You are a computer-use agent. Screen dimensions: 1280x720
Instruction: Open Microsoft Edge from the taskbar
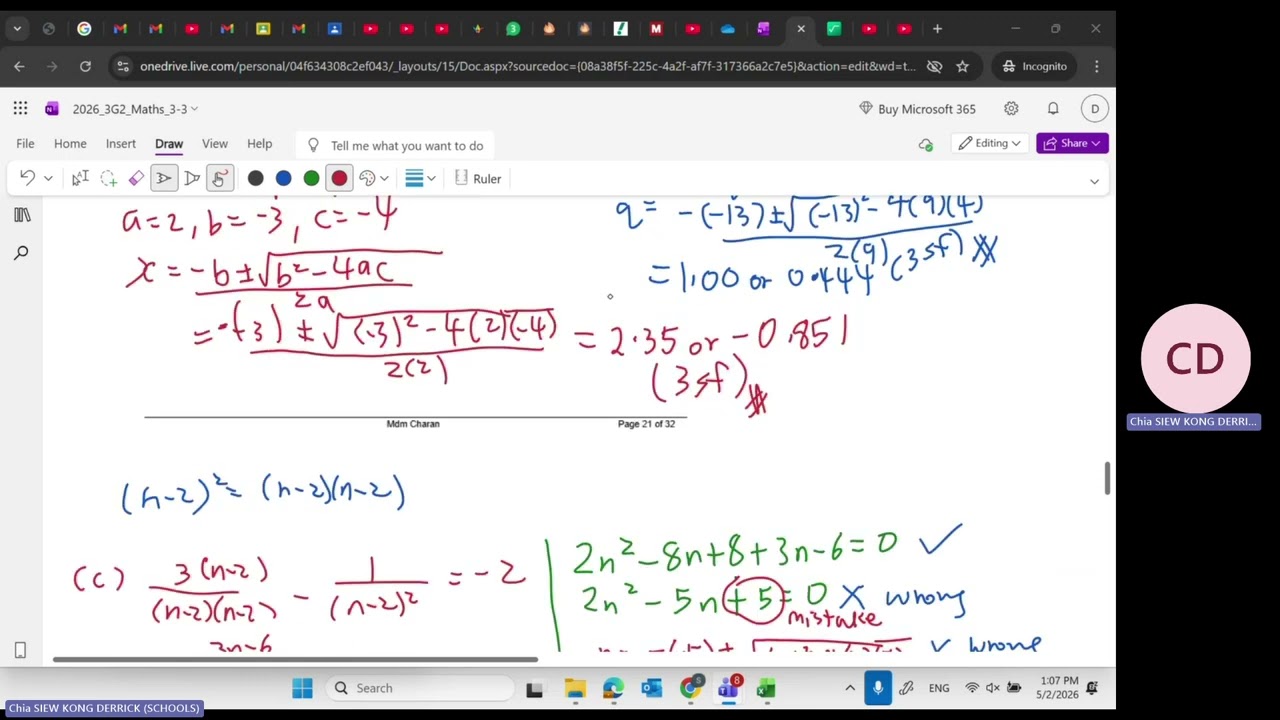(x=613, y=688)
